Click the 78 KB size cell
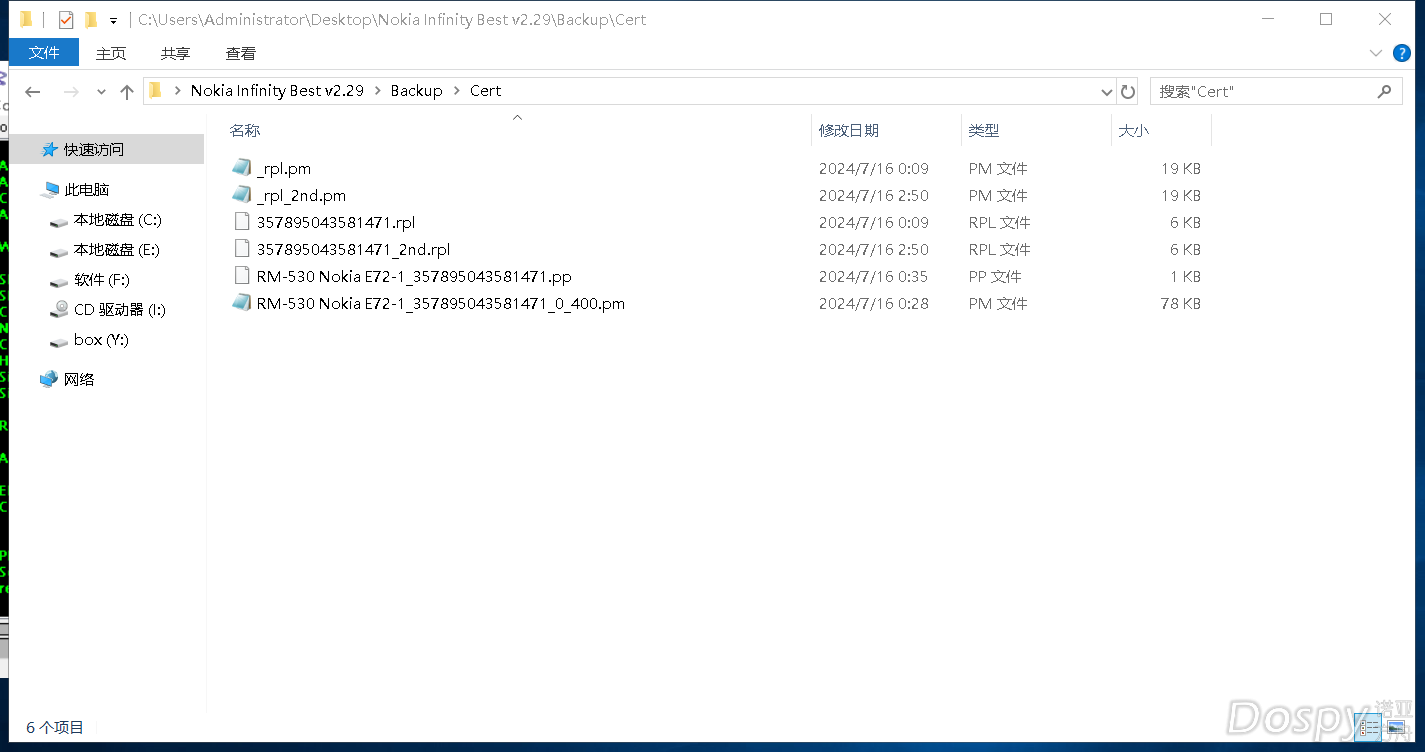This screenshot has height=752, width=1425. point(1180,304)
